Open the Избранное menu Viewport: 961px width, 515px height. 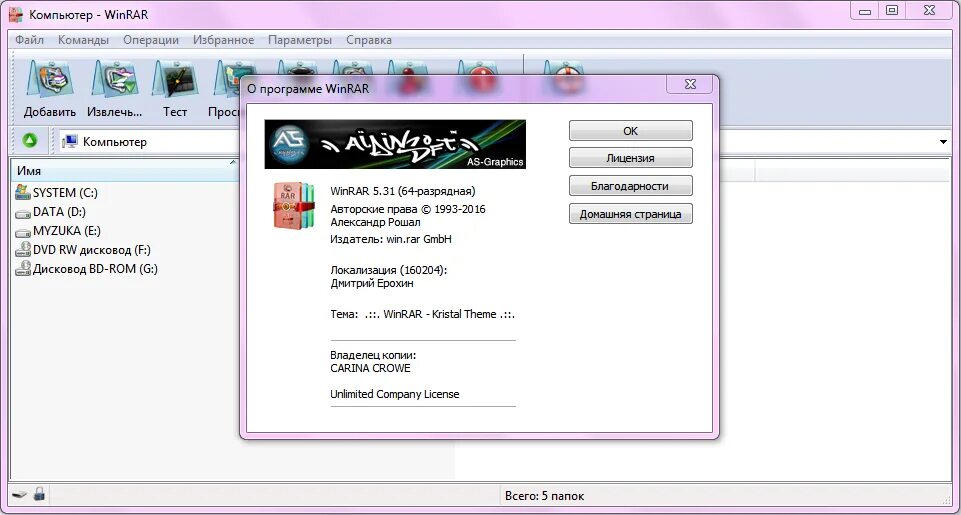224,40
